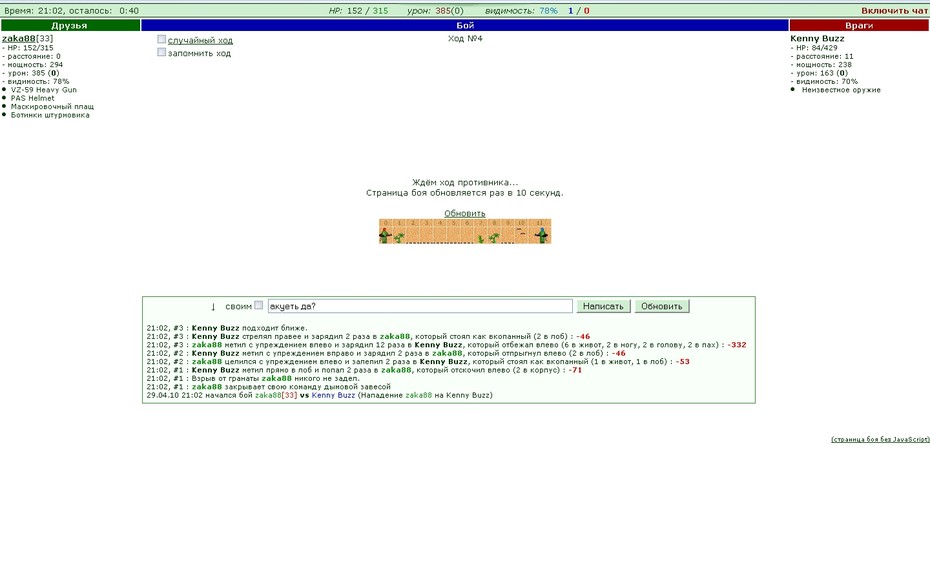
Task: Click 'HP: 84/429' in the enemy panel
Action: [814, 48]
